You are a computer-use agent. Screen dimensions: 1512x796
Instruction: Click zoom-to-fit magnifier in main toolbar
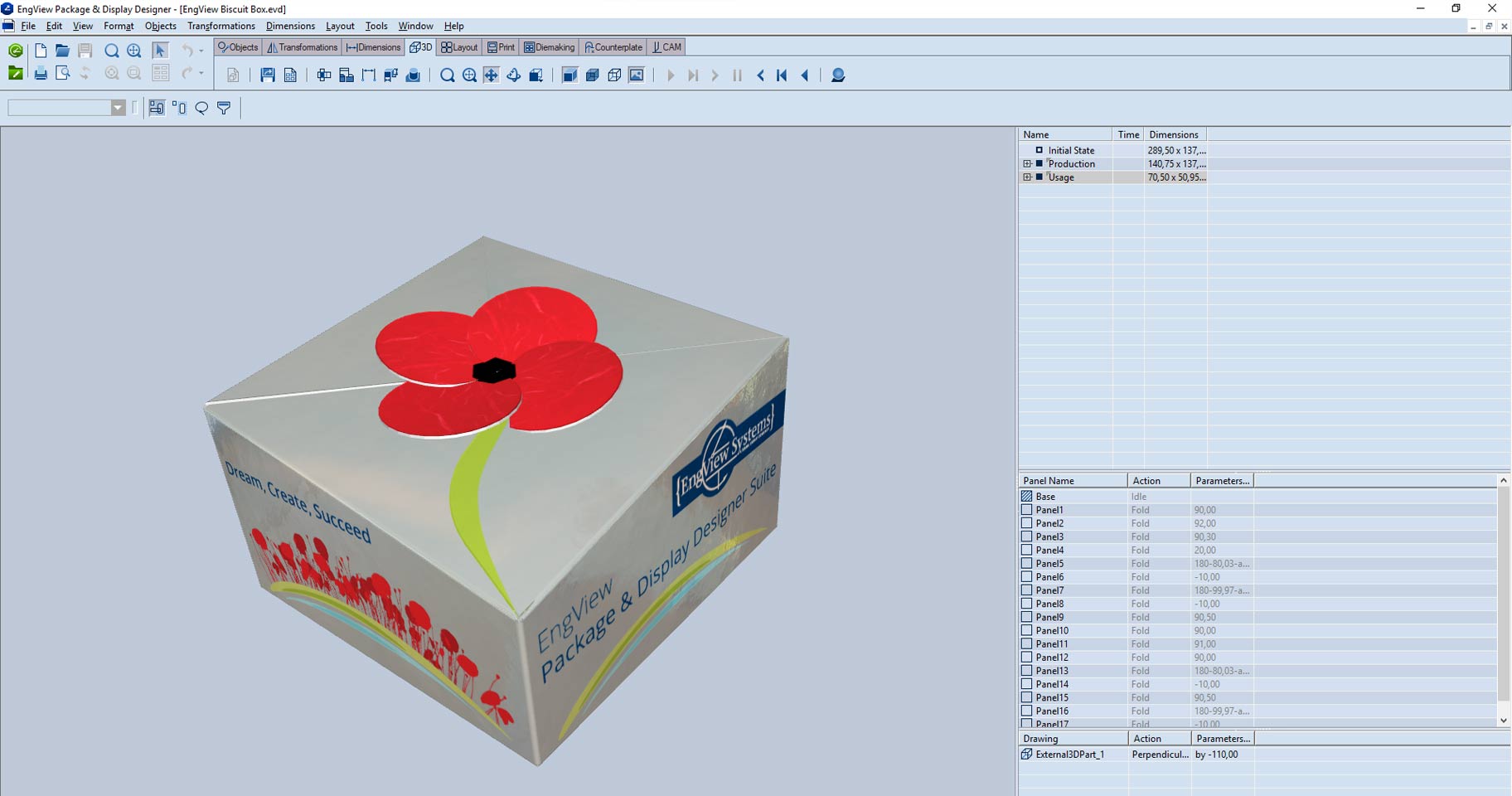[x=133, y=51]
